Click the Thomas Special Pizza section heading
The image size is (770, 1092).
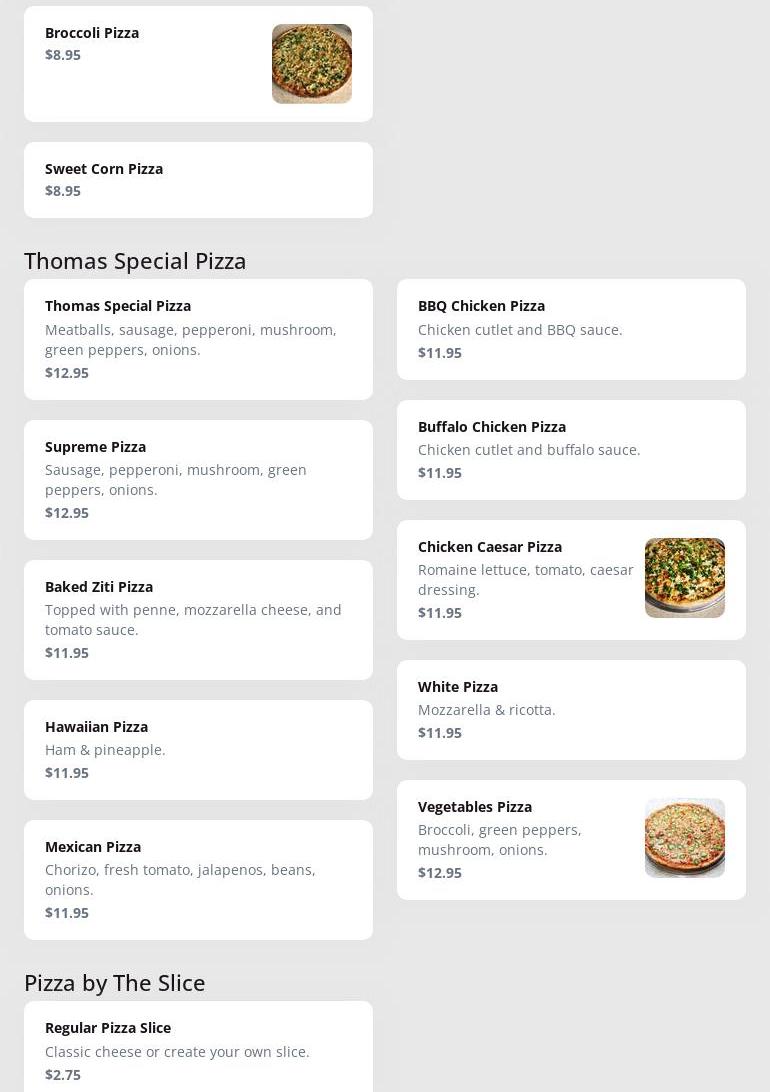coord(135,261)
